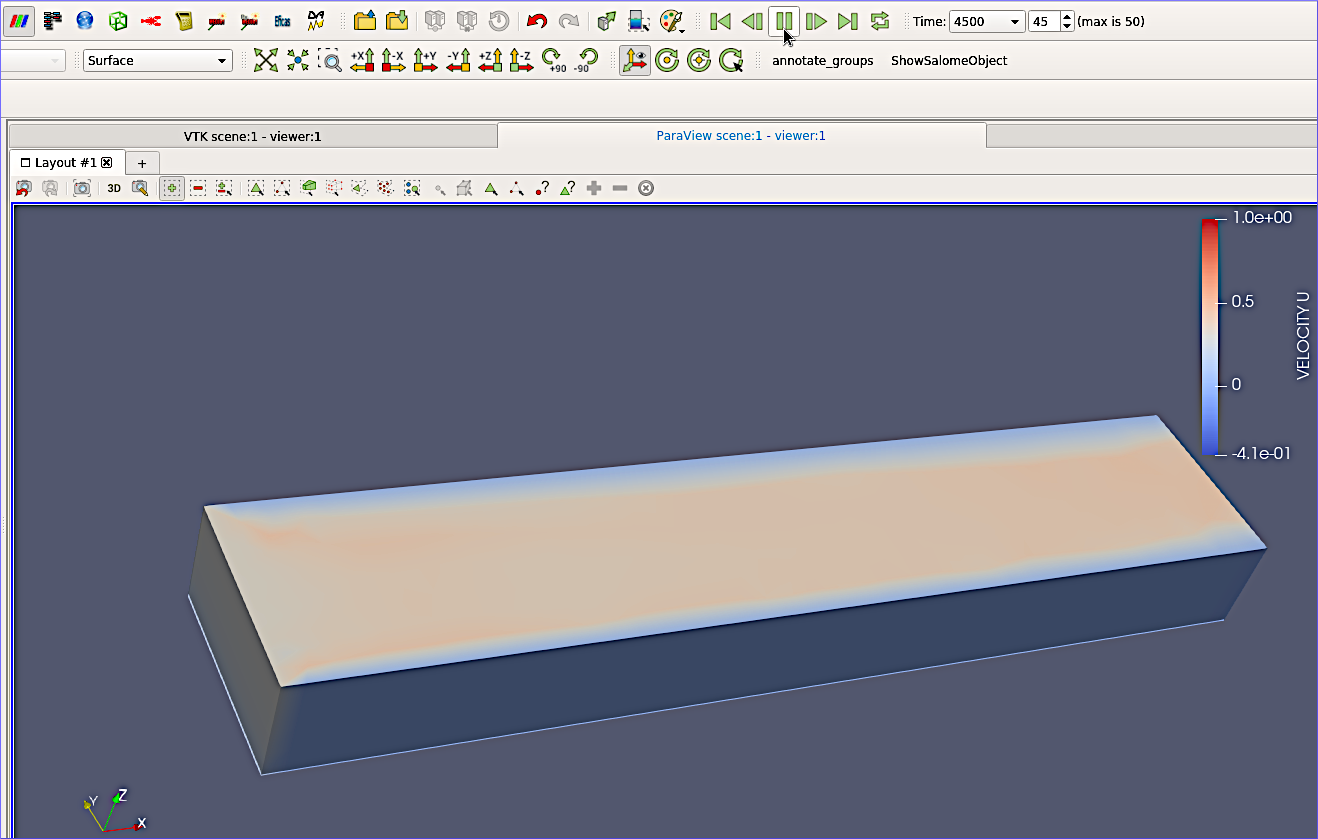Jump animation to the last frame
The height and width of the screenshot is (839, 1318).
coord(848,20)
